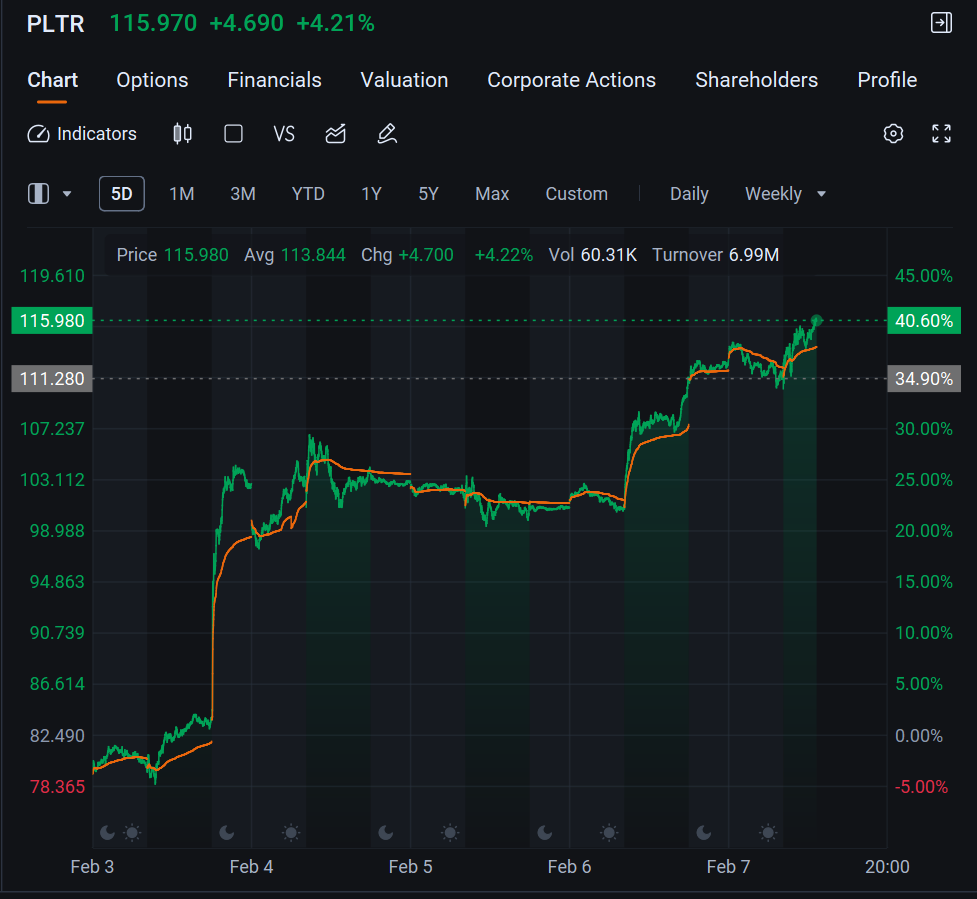
Task: Switch to candlestick chart type
Action: [183, 134]
